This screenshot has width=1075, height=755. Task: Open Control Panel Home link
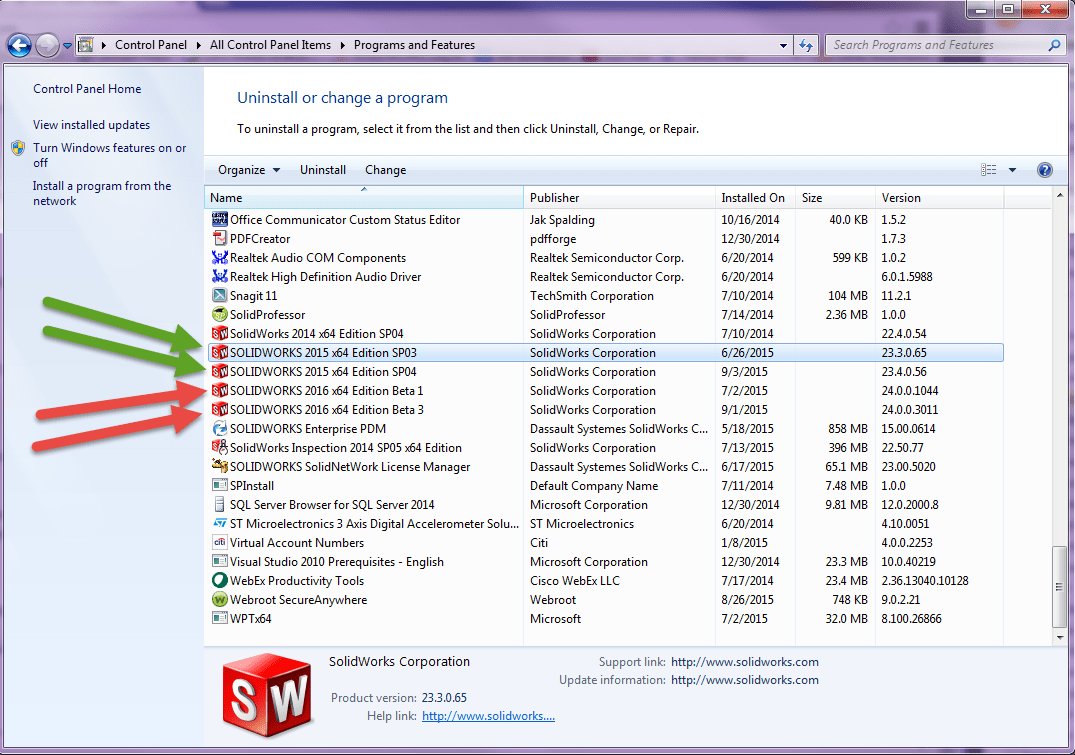point(87,89)
